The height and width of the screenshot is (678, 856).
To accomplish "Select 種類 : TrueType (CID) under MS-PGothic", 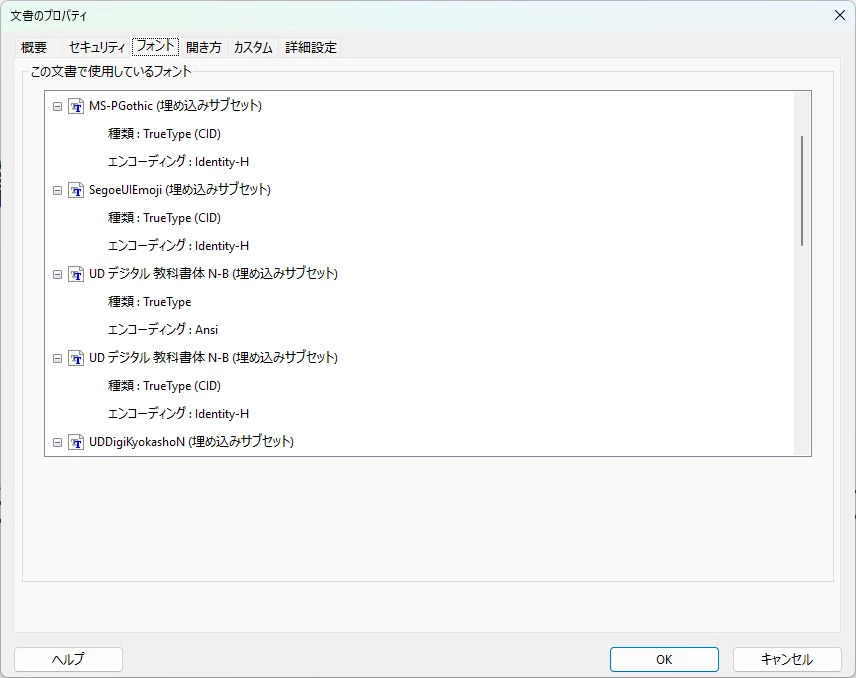I will [x=164, y=134].
